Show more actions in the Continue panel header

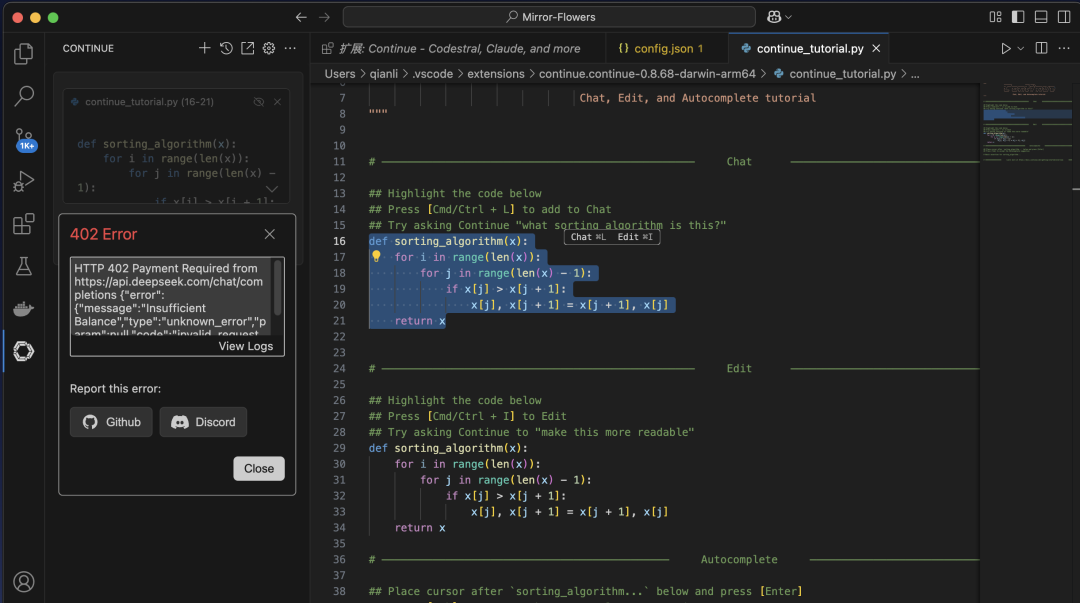pos(290,48)
